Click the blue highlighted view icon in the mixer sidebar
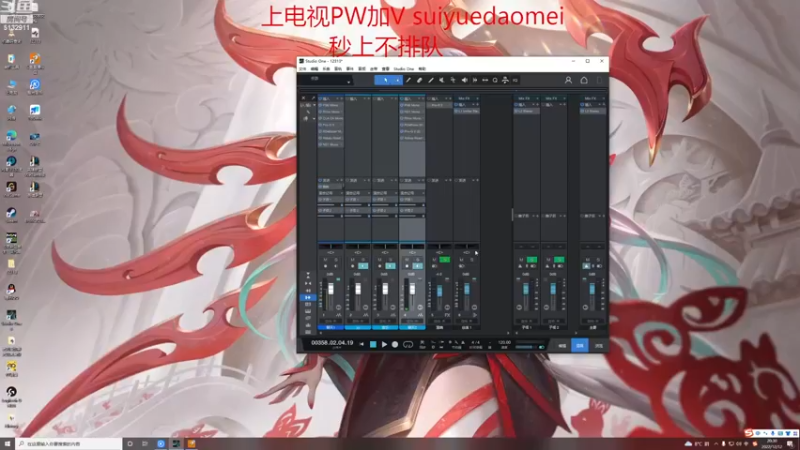Screen dimensions: 800x450 coord(308,297)
